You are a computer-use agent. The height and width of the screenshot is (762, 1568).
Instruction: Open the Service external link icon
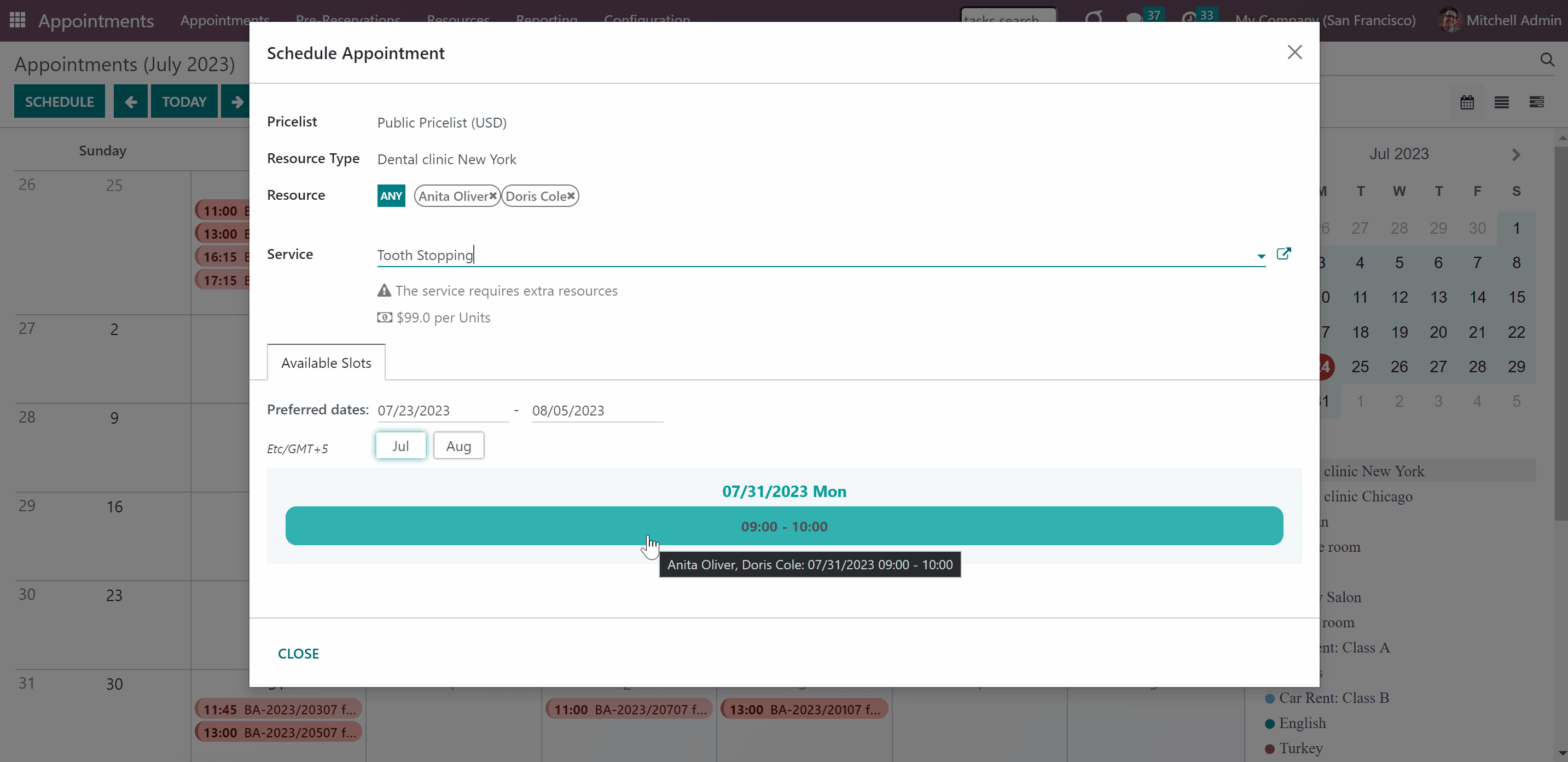pyautogui.click(x=1284, y=254)
